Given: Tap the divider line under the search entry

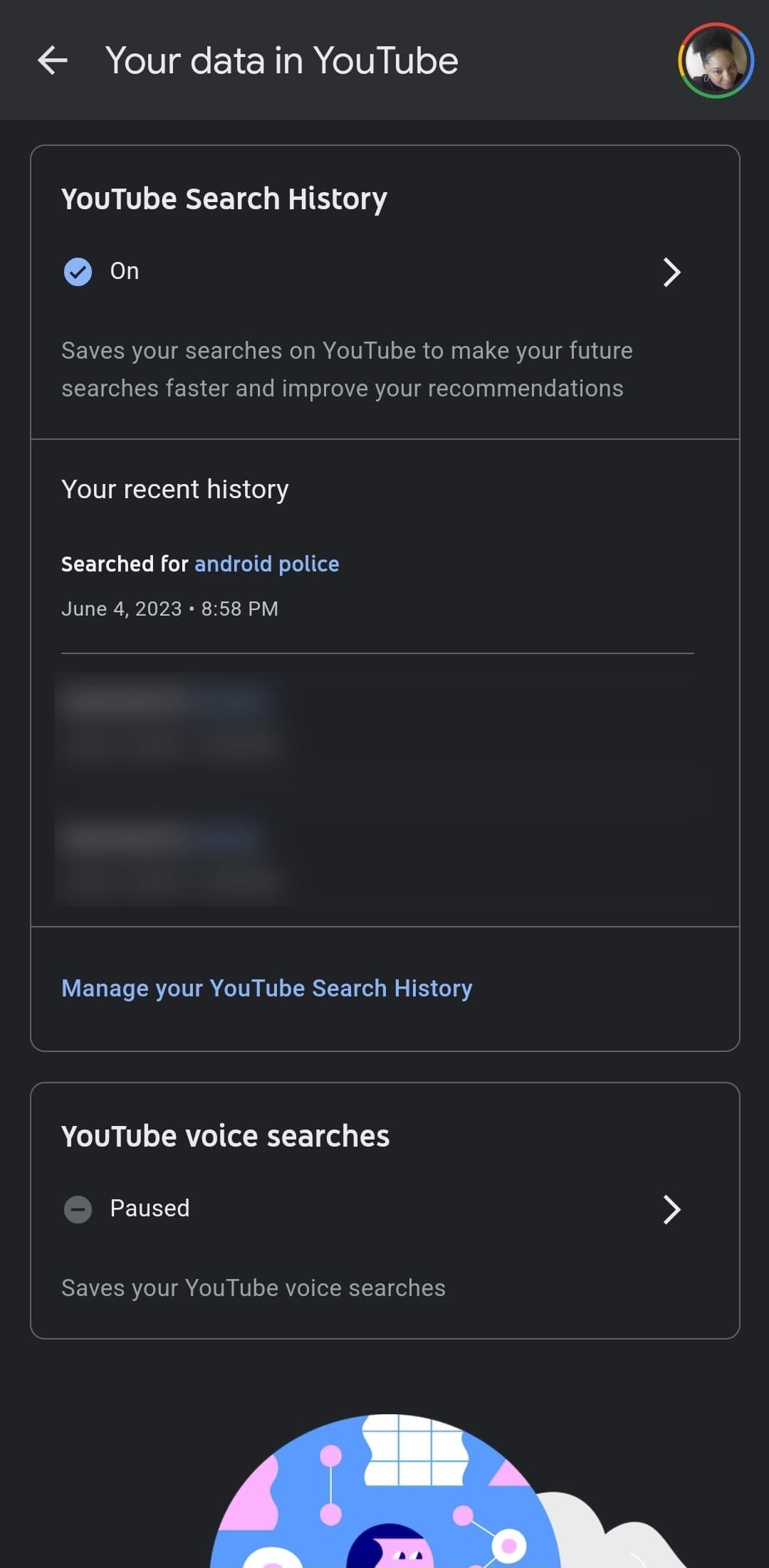Looking at the screenshot, I should tap(377, 651).
